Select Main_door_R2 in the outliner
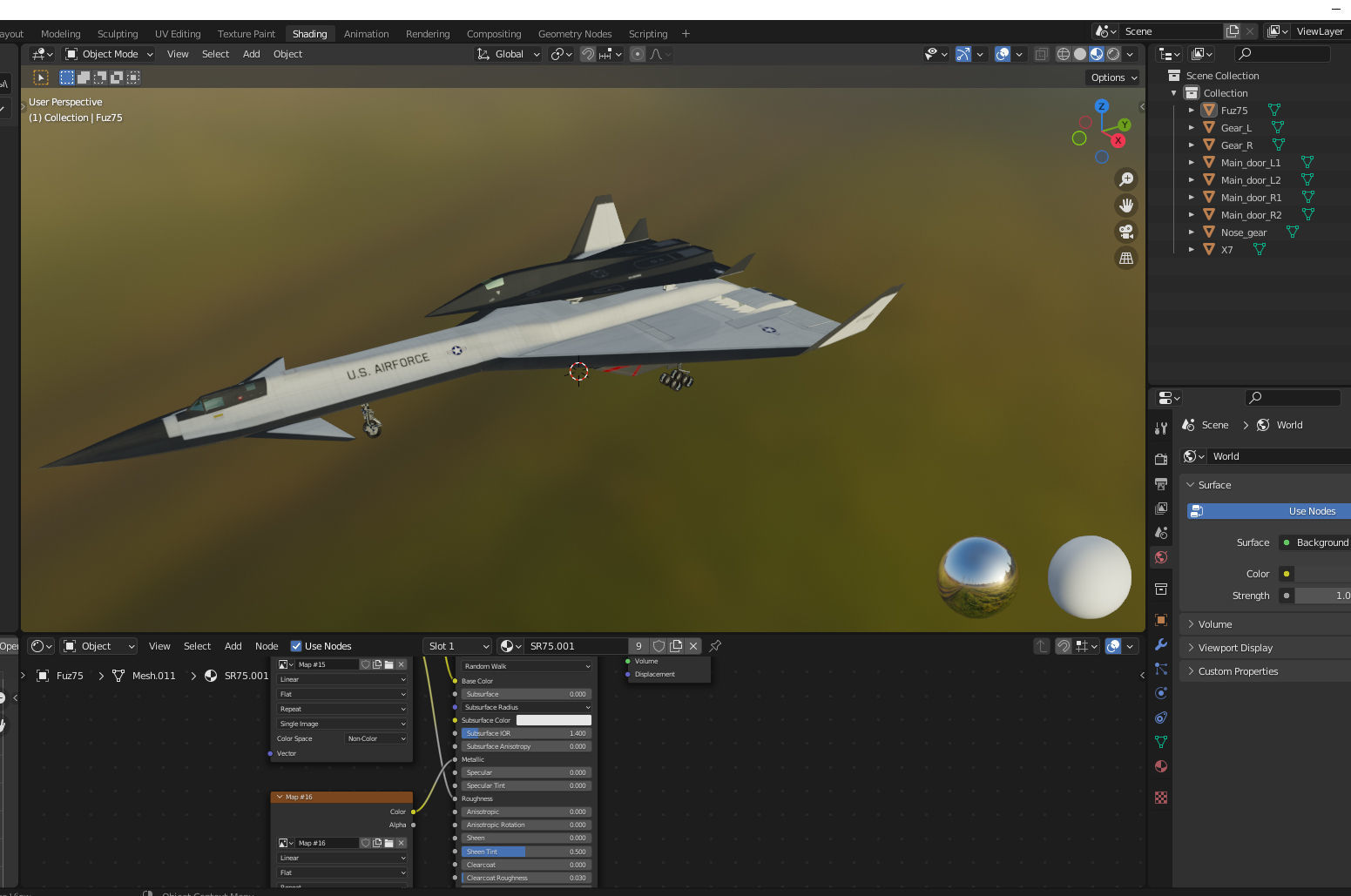The width and height of the screenshot is (1351, 896). (x=1251, y=215)
